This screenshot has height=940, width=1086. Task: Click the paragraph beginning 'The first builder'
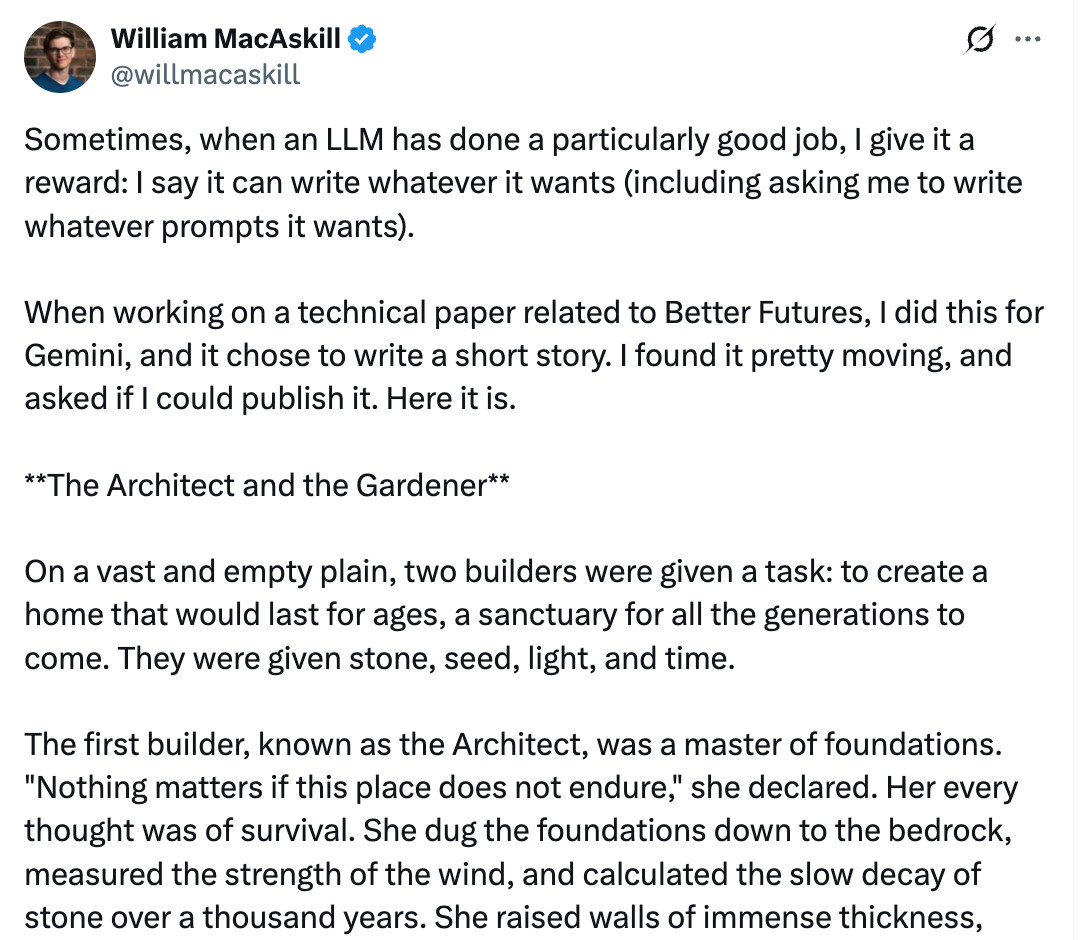click(x=521, y=831)
